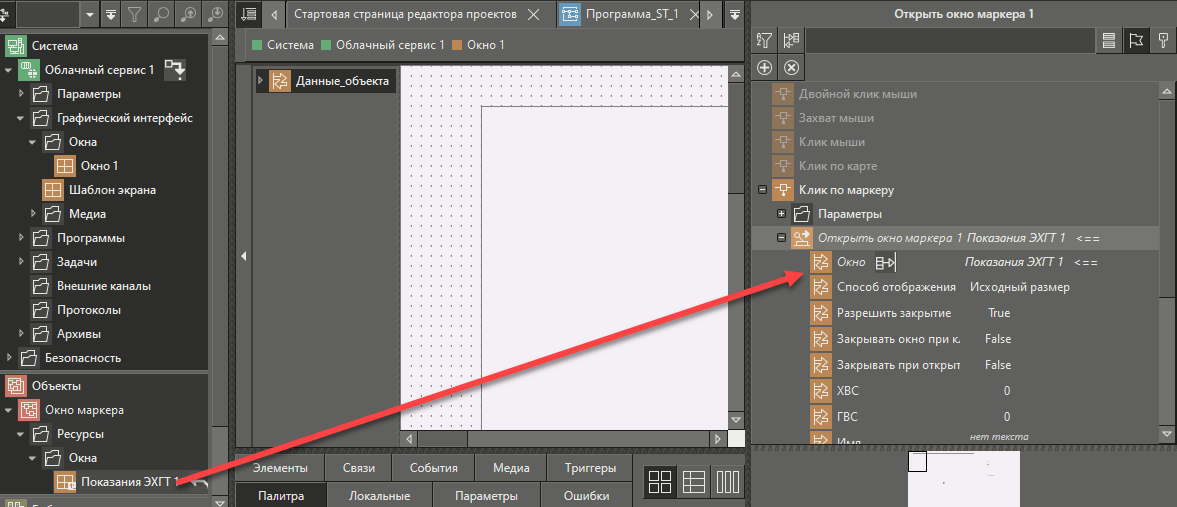Click the flag icon in marker panel
1177x507 pixels.
pyautogui.click(x=1136, y=40)
